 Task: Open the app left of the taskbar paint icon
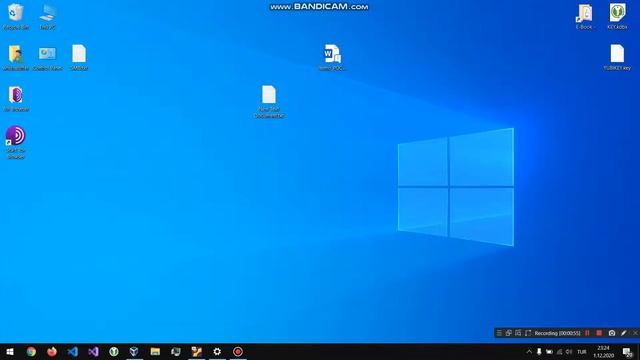tap(176, 351)
